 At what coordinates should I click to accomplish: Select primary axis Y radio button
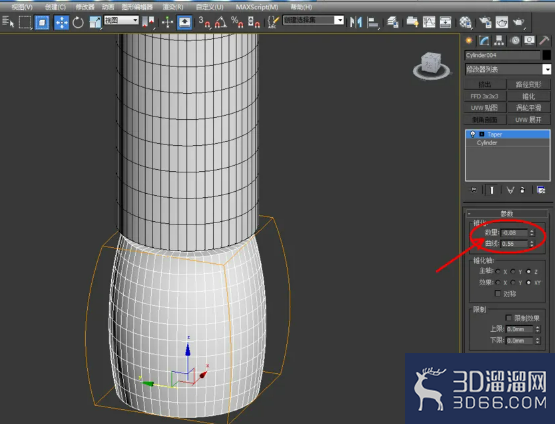click(513, 271)
